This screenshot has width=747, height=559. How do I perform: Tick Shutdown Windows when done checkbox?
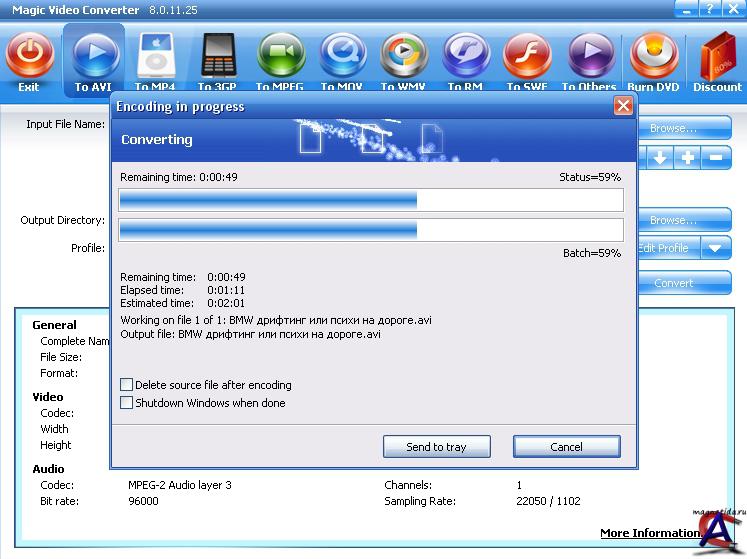126,403
